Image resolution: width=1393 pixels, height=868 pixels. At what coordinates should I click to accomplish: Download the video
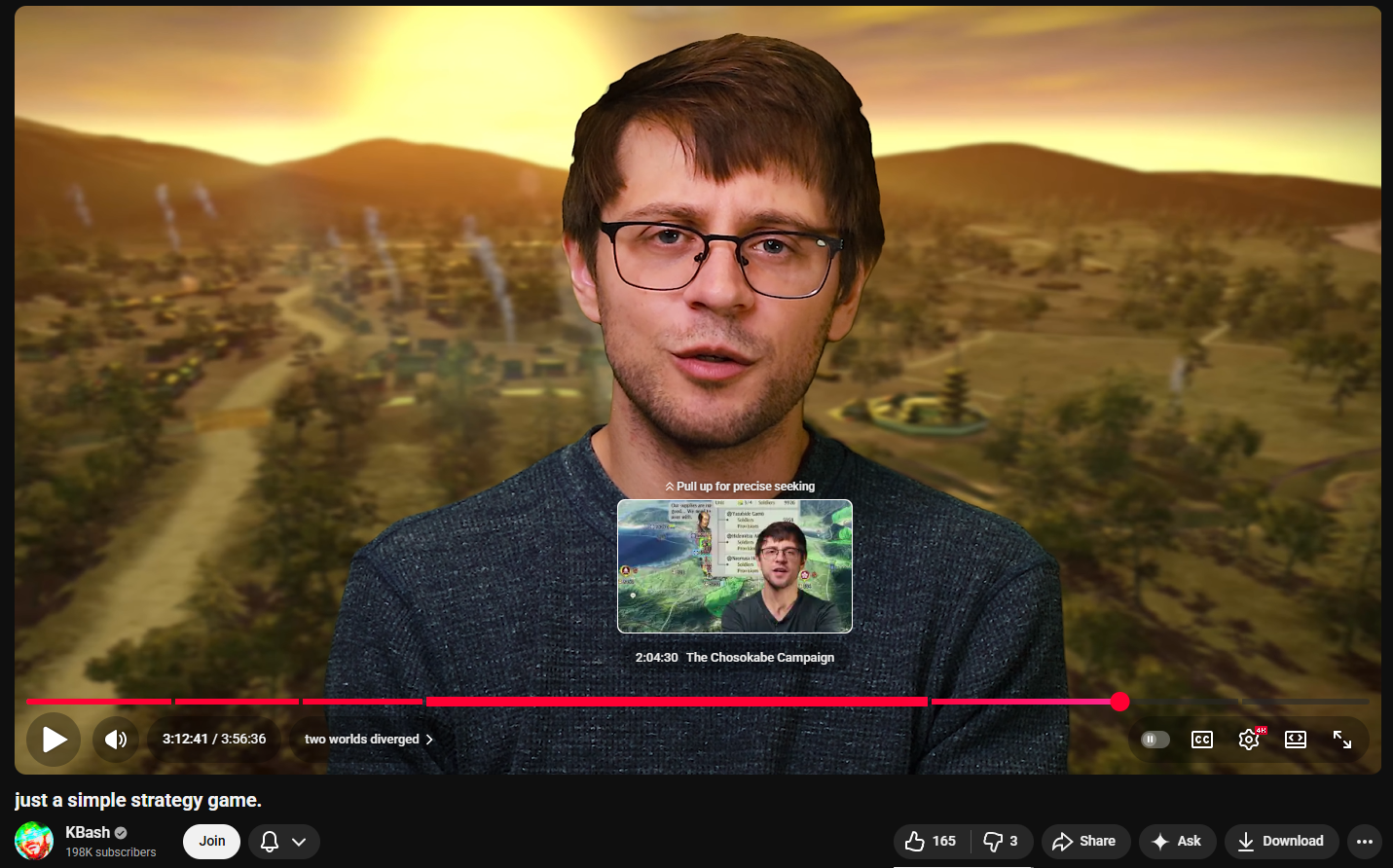point(1281,842)
